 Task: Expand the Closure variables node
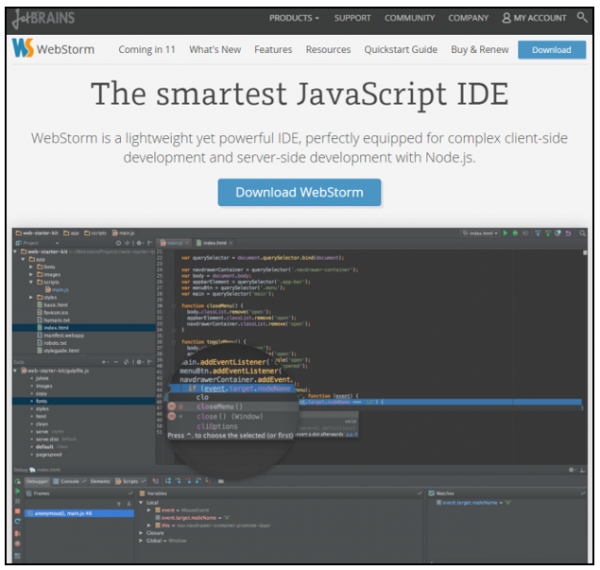coord(141,533)
